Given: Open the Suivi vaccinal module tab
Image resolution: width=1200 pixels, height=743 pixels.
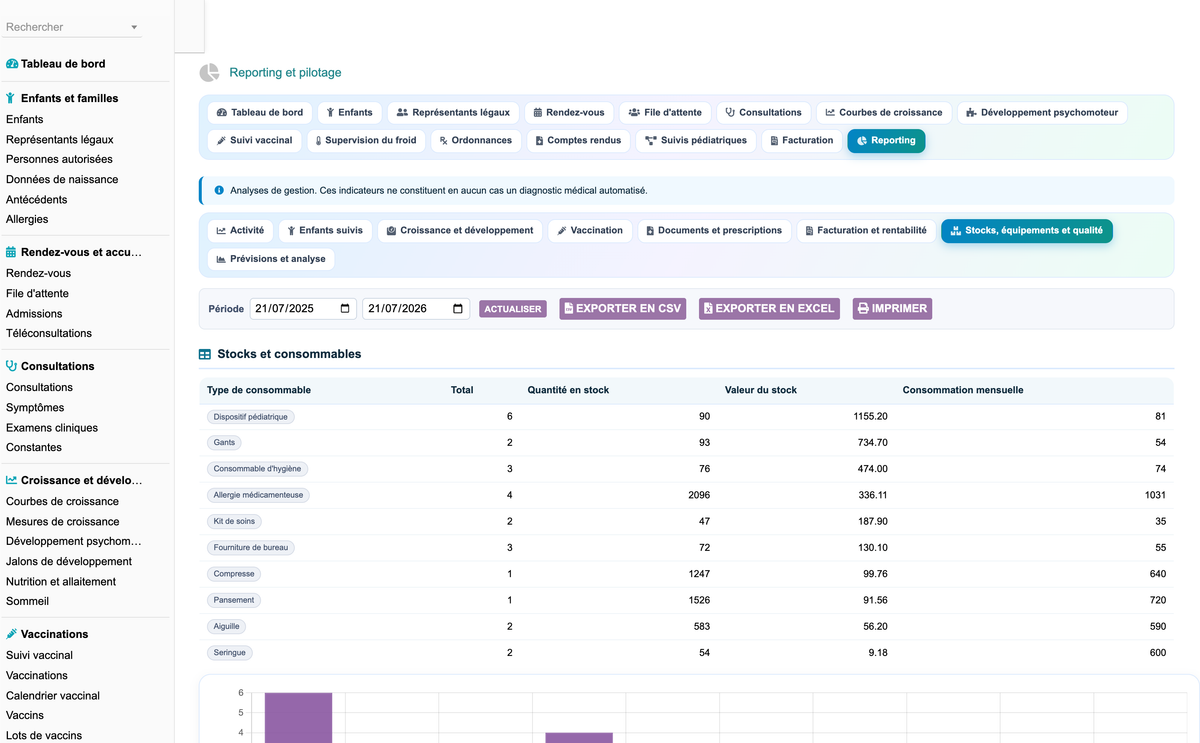Looking at the screenshot, I should [255, 141].
